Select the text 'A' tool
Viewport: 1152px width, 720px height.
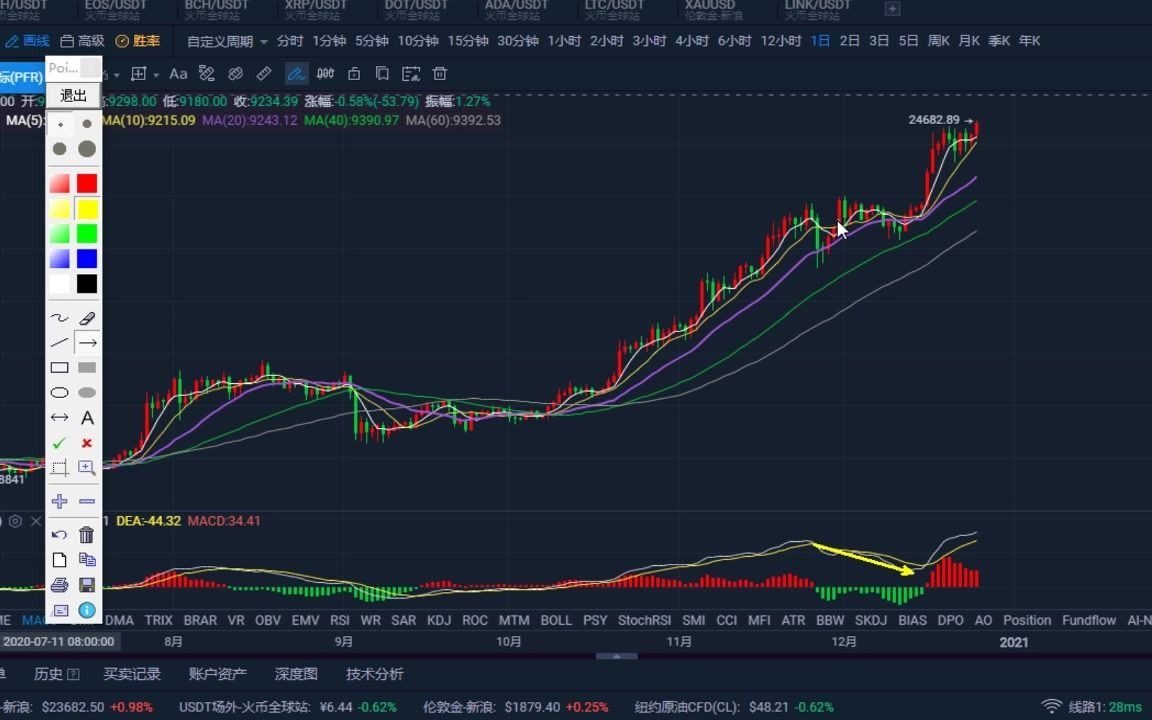[x=87, y=417]
